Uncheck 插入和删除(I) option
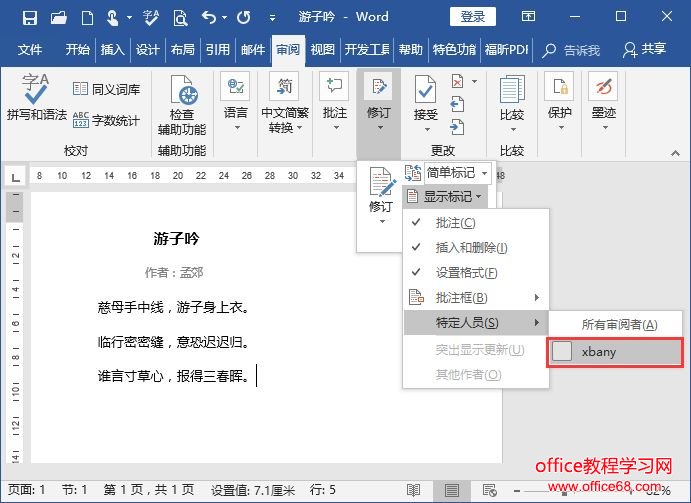 [476, 247]
